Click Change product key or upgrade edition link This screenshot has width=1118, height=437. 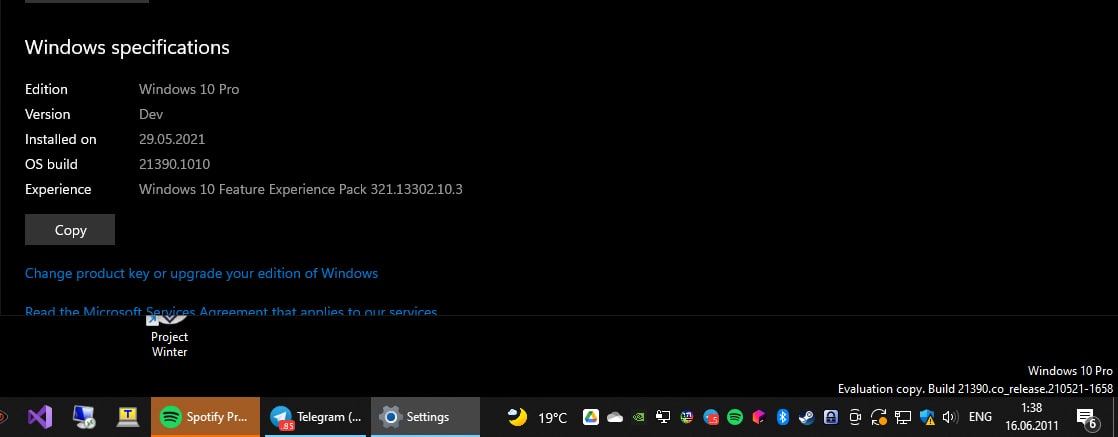point(201,273)
